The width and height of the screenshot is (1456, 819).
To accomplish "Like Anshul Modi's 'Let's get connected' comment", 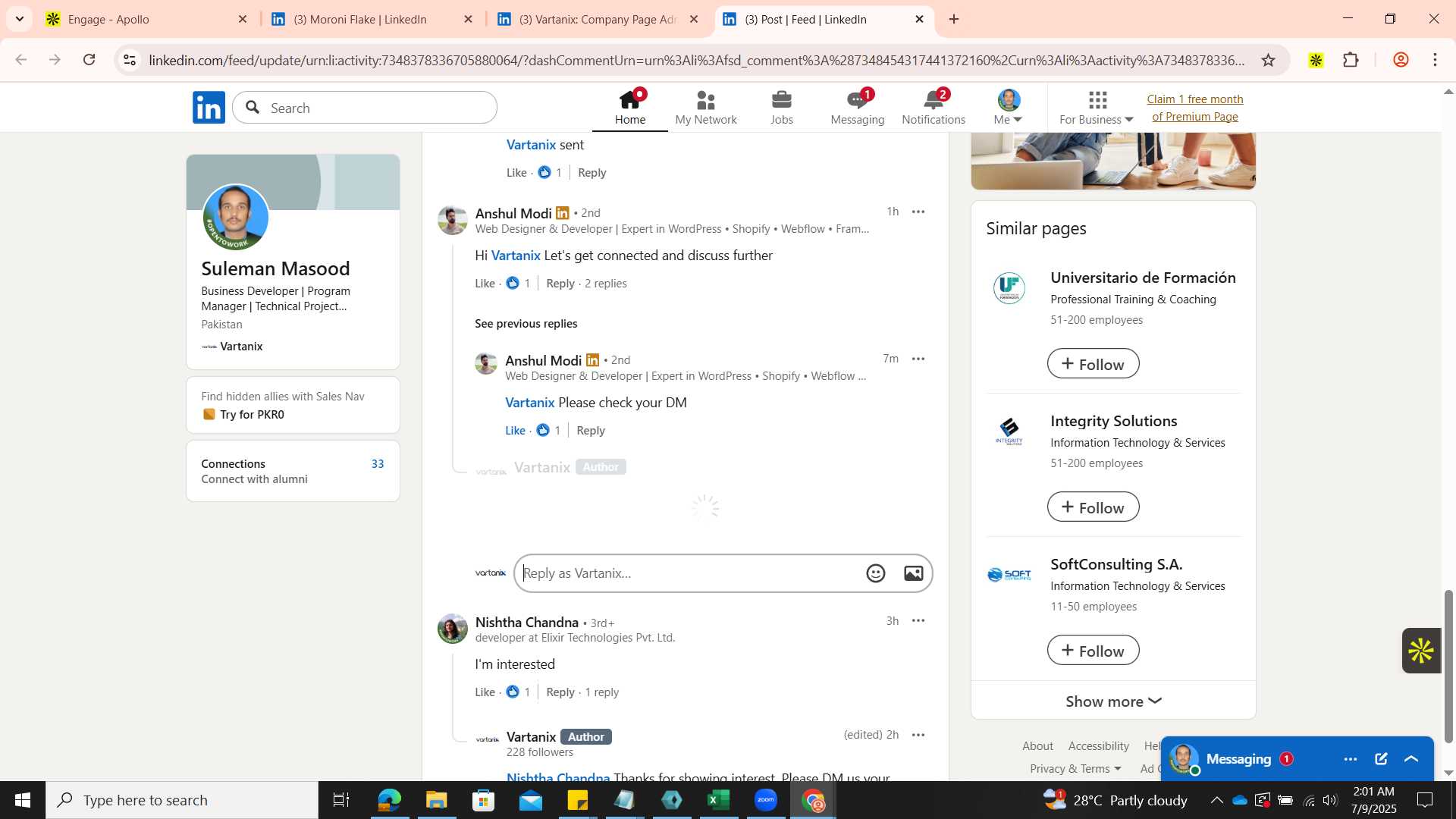I will pyautogui.click(x=485, y=283).
